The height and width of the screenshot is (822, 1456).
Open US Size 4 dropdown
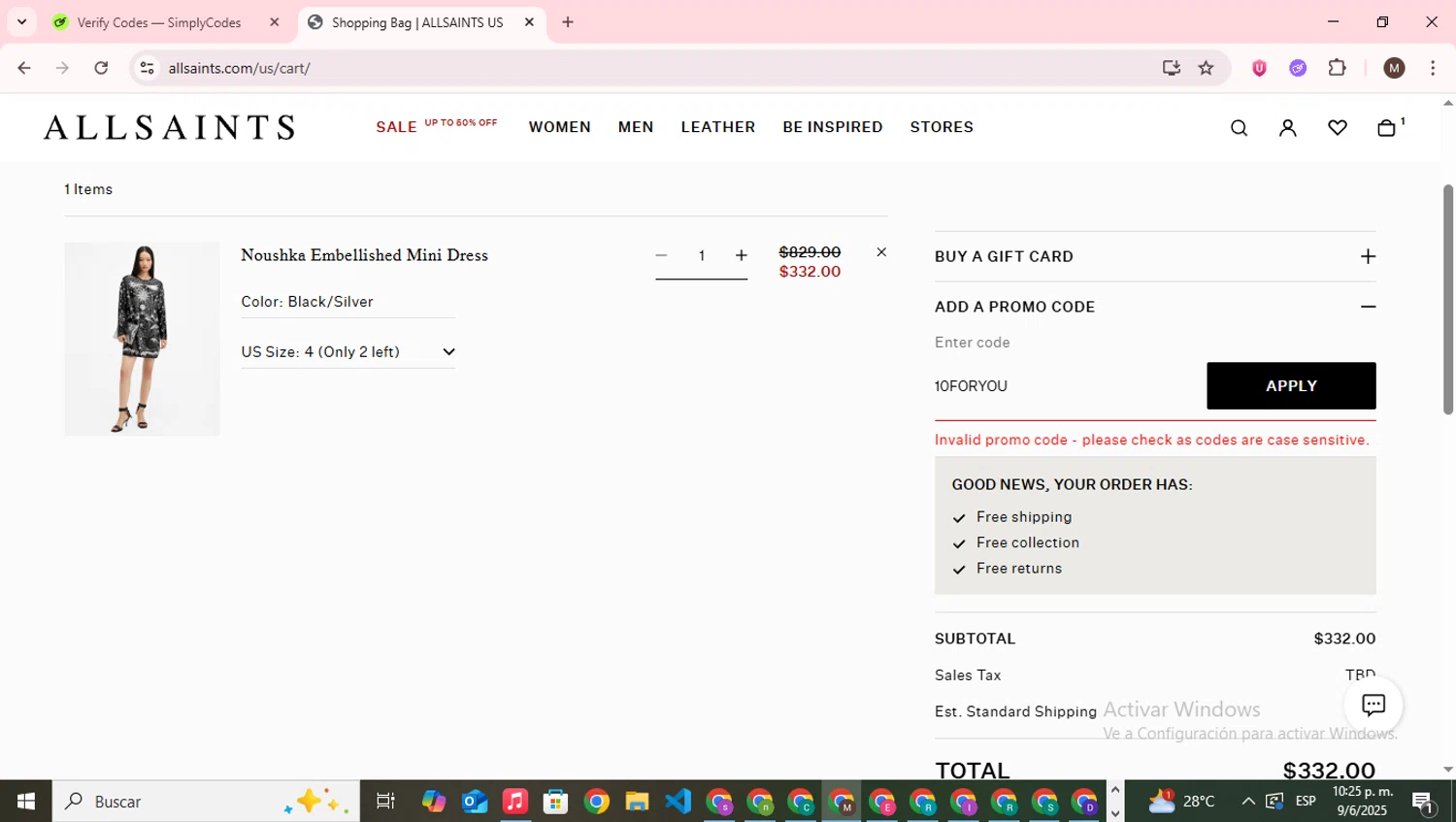[x=347, y=351]
